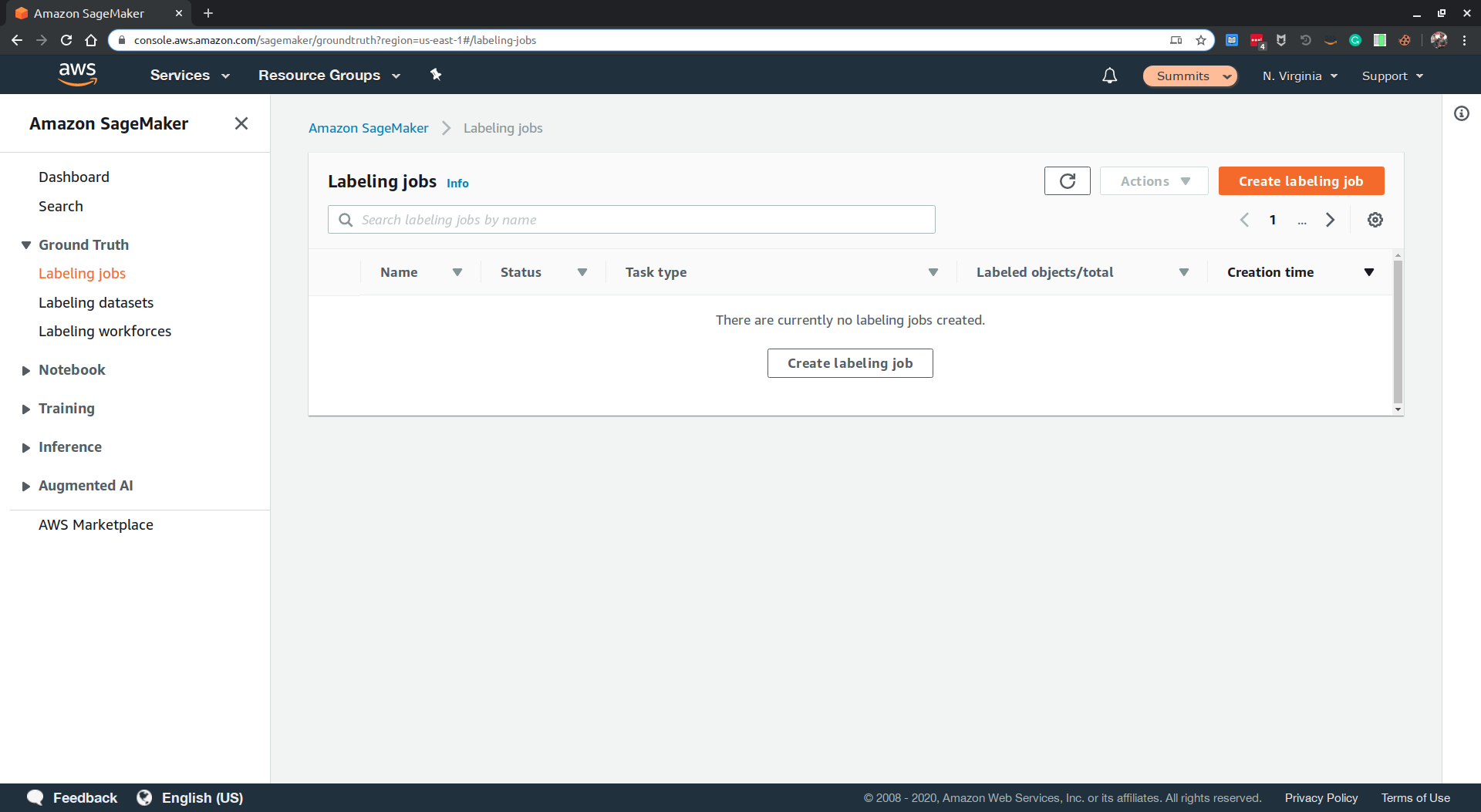Select Labeling jobs in sidebar

[82, 273]
